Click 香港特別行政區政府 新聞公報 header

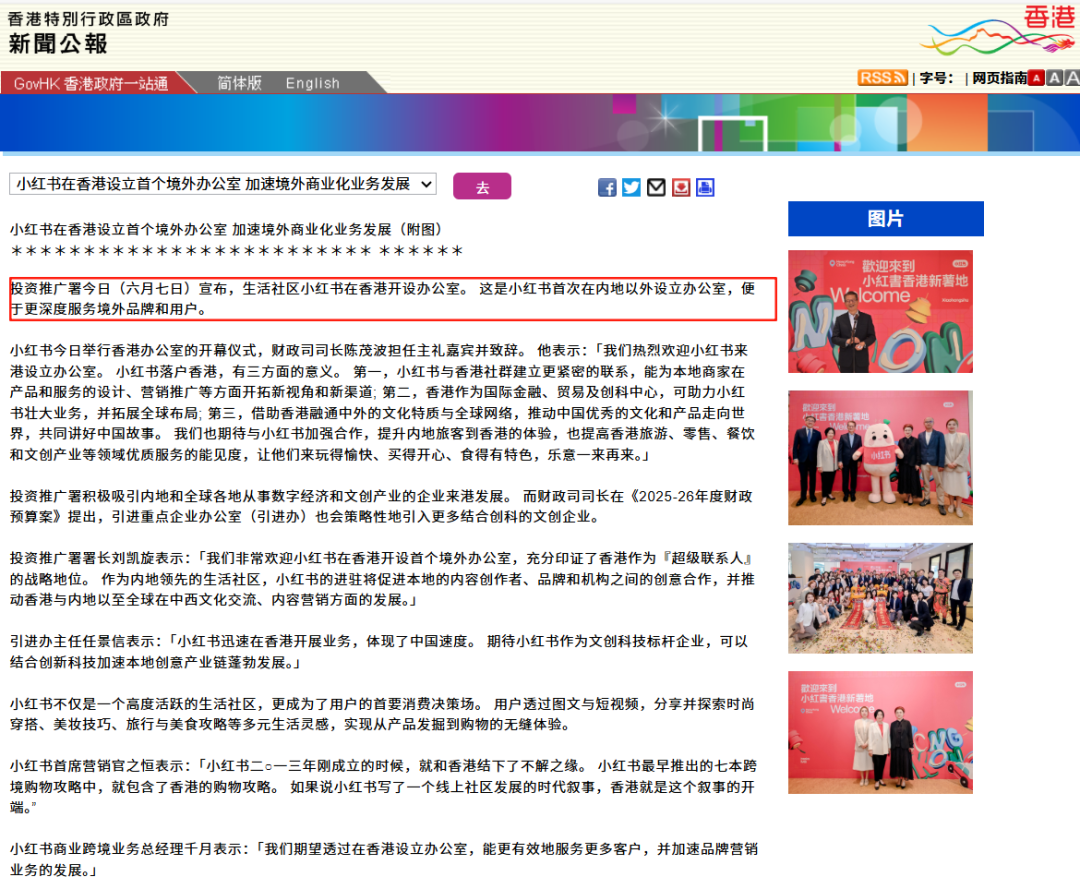click(88, 32)
